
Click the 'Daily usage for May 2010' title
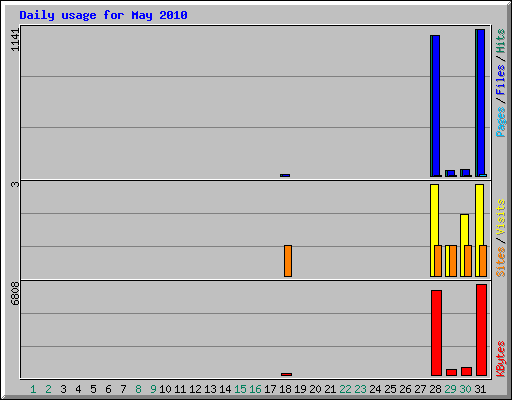[103, 15]
